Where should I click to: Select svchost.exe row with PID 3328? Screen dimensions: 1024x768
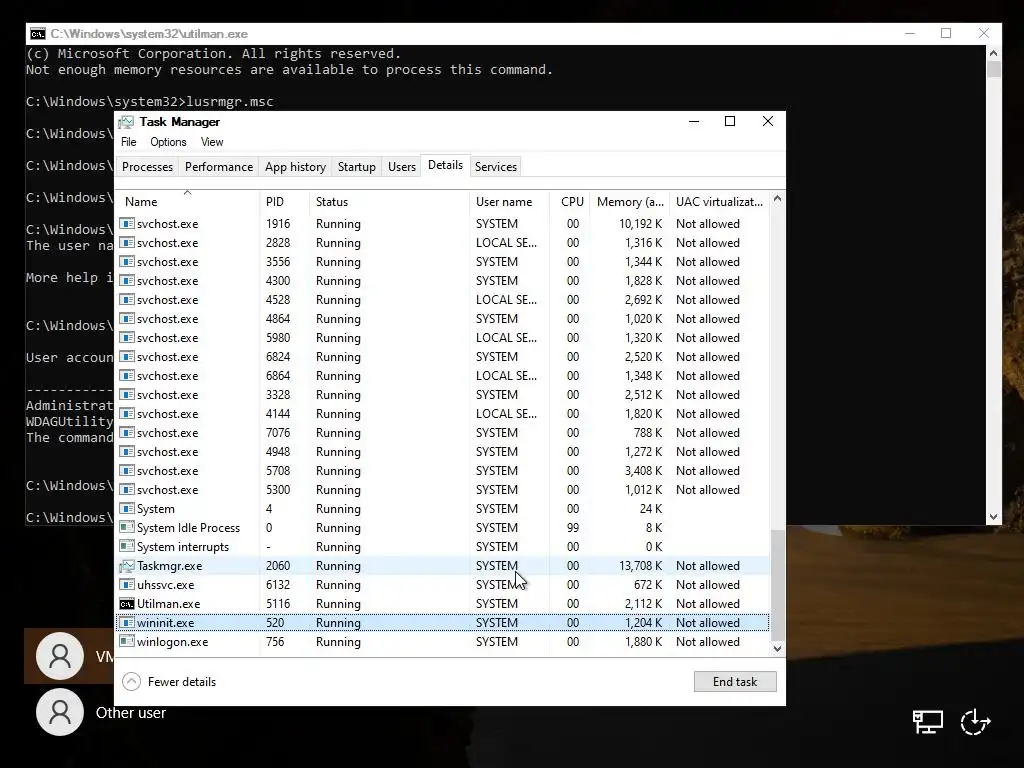(443, 394)
